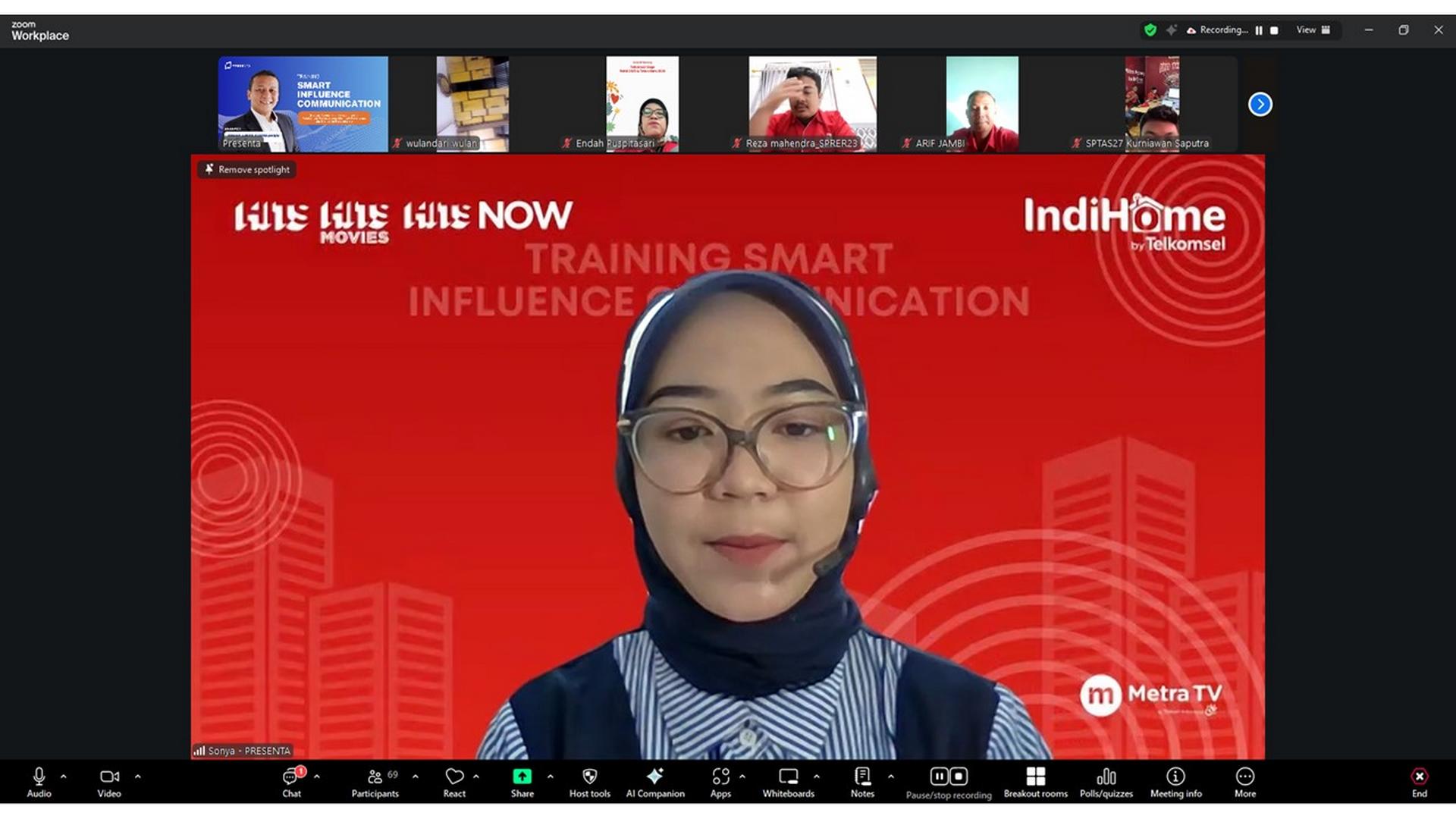
Task: Click the green Share screen icon
Action: click(x=522, y=776)
